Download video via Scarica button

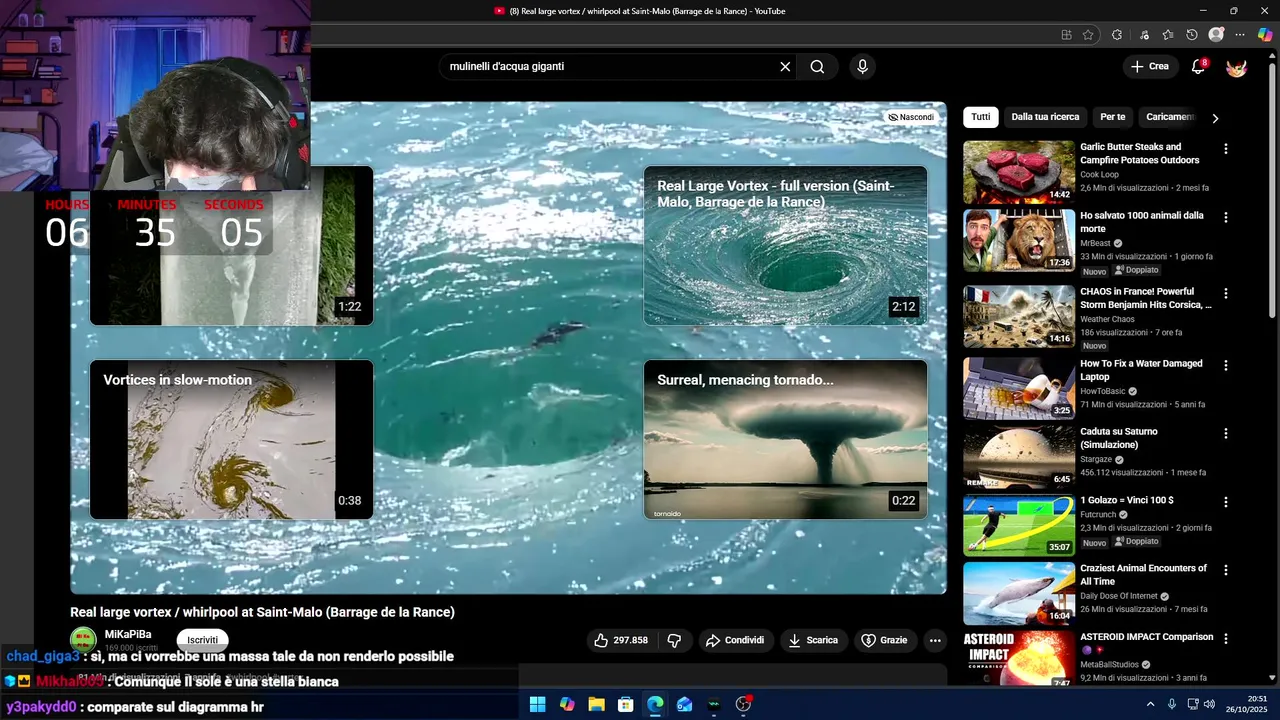813,640
